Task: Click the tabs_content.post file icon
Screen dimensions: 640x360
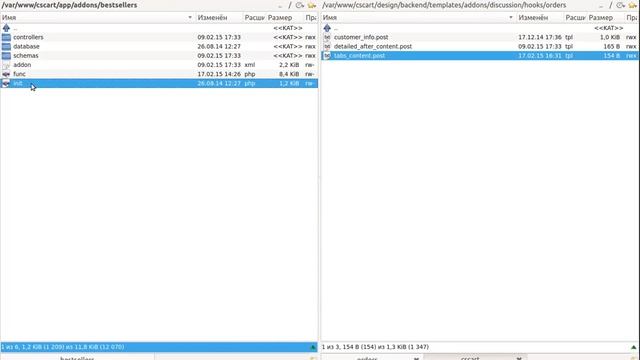Action: (327, 56)
